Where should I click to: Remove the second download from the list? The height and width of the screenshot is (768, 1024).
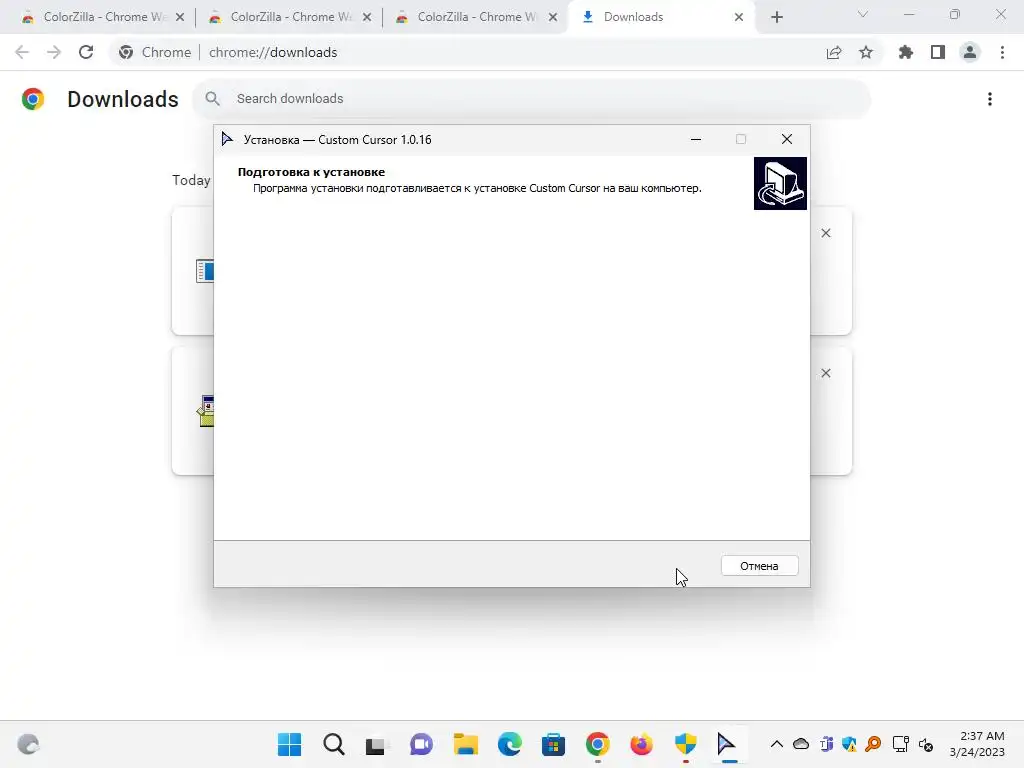[825, 373]
